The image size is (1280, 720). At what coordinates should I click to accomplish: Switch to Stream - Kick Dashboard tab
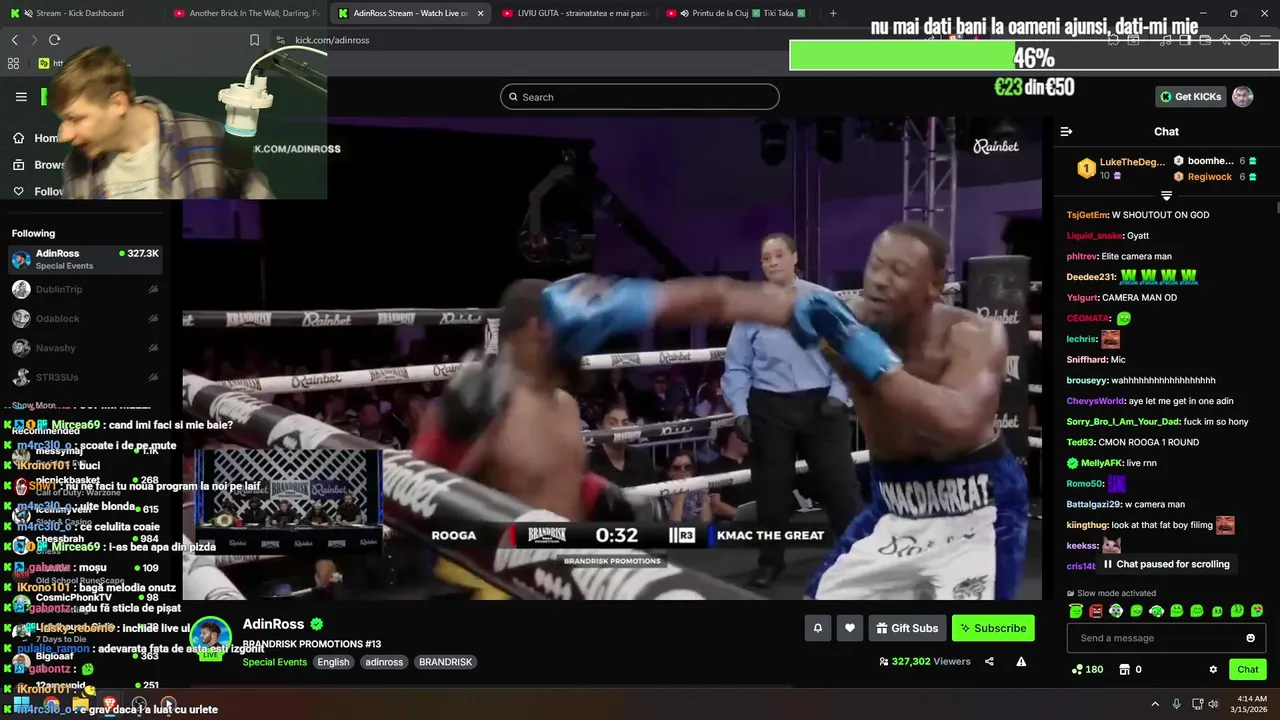(x=80, y=13)
